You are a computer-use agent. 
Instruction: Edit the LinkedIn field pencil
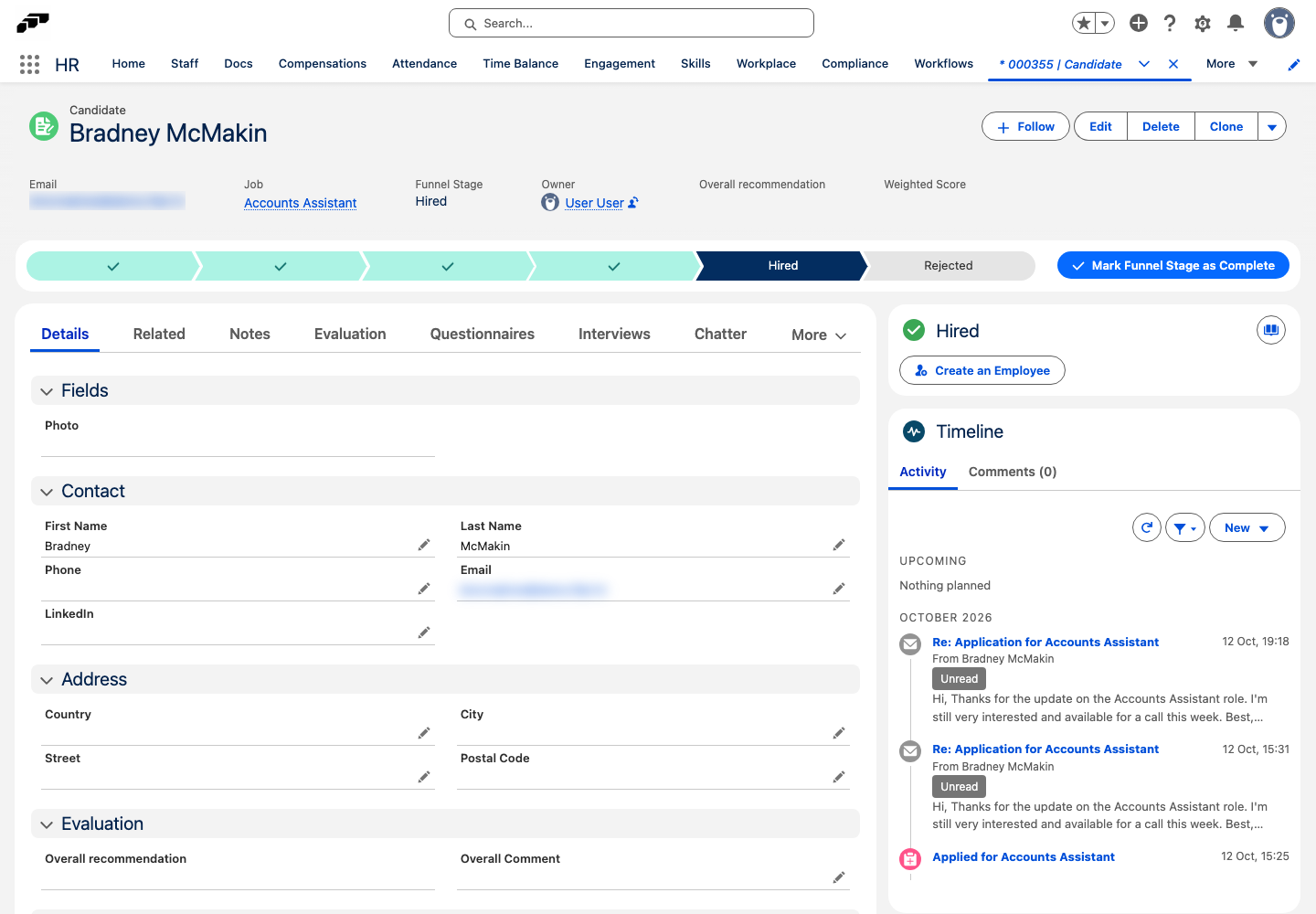[424, 632]
